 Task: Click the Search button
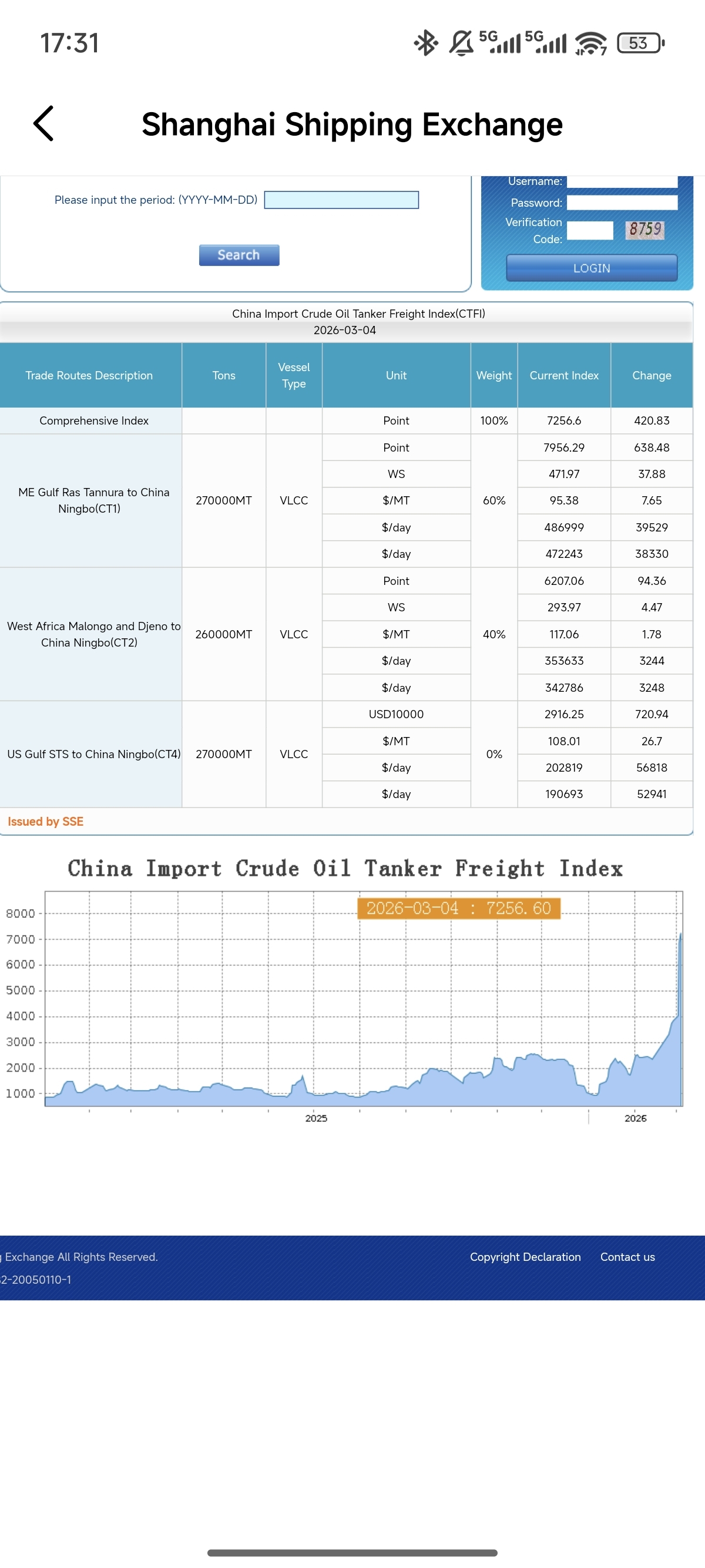[x=239, y=255]
